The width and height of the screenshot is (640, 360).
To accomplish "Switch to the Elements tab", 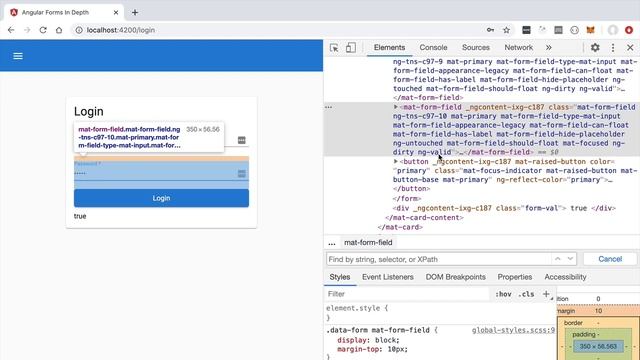I will pos(389,48).
